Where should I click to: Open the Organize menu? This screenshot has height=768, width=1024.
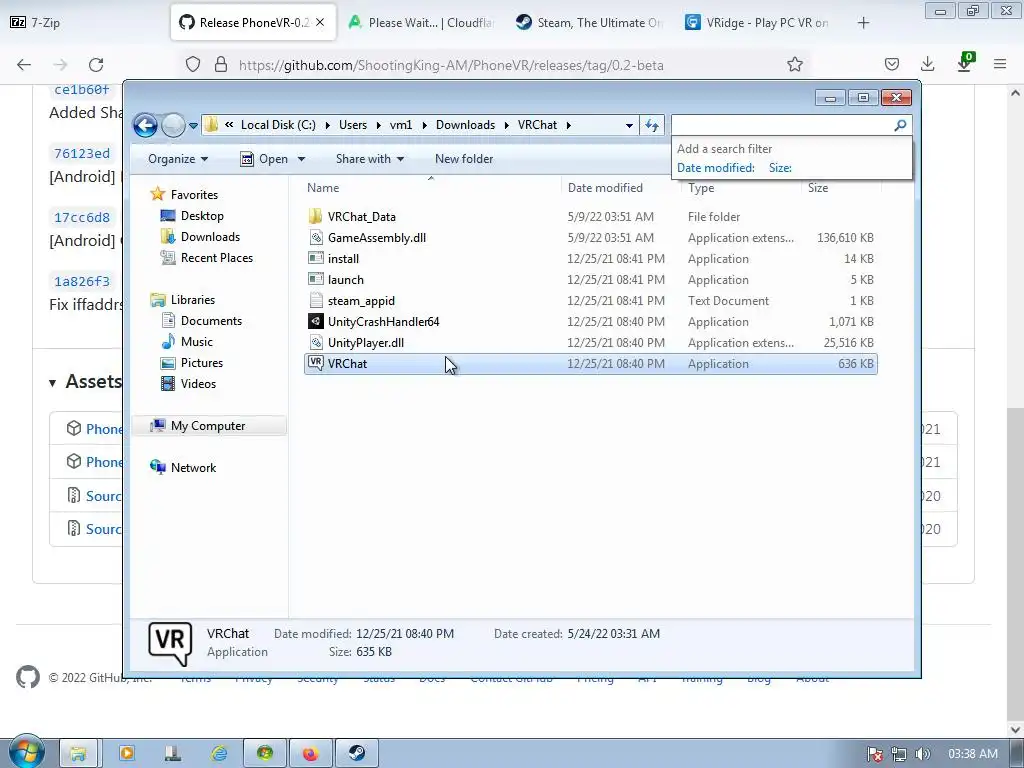tap(177, 159)
